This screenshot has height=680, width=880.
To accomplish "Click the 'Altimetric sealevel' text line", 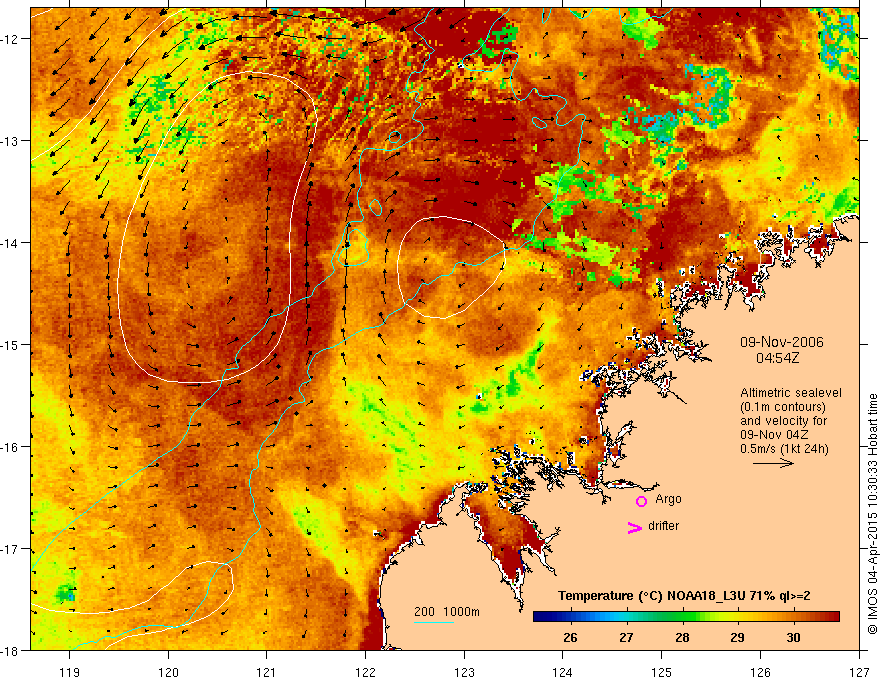I will [x=791, y=393].
